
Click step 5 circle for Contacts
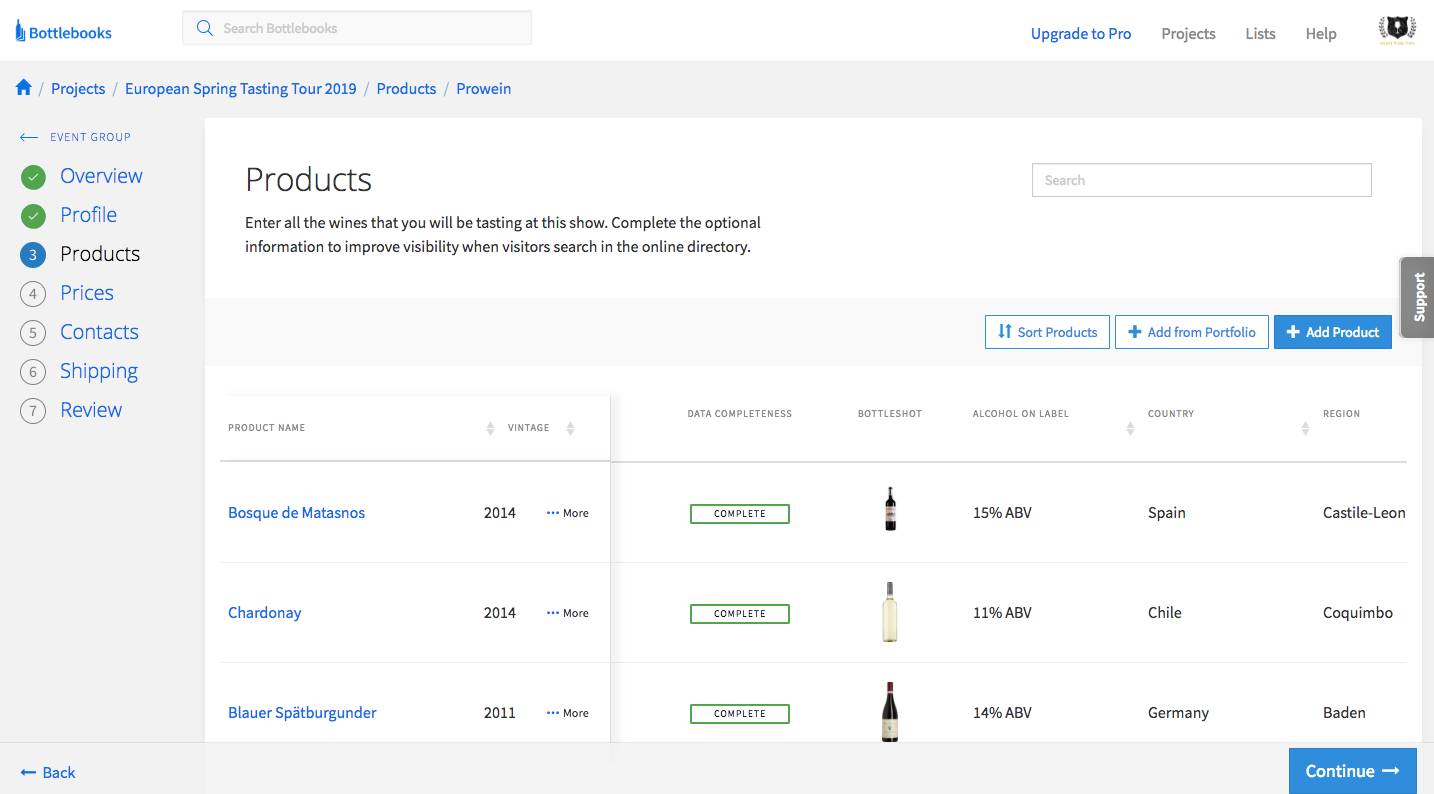(x=33, y=333)
